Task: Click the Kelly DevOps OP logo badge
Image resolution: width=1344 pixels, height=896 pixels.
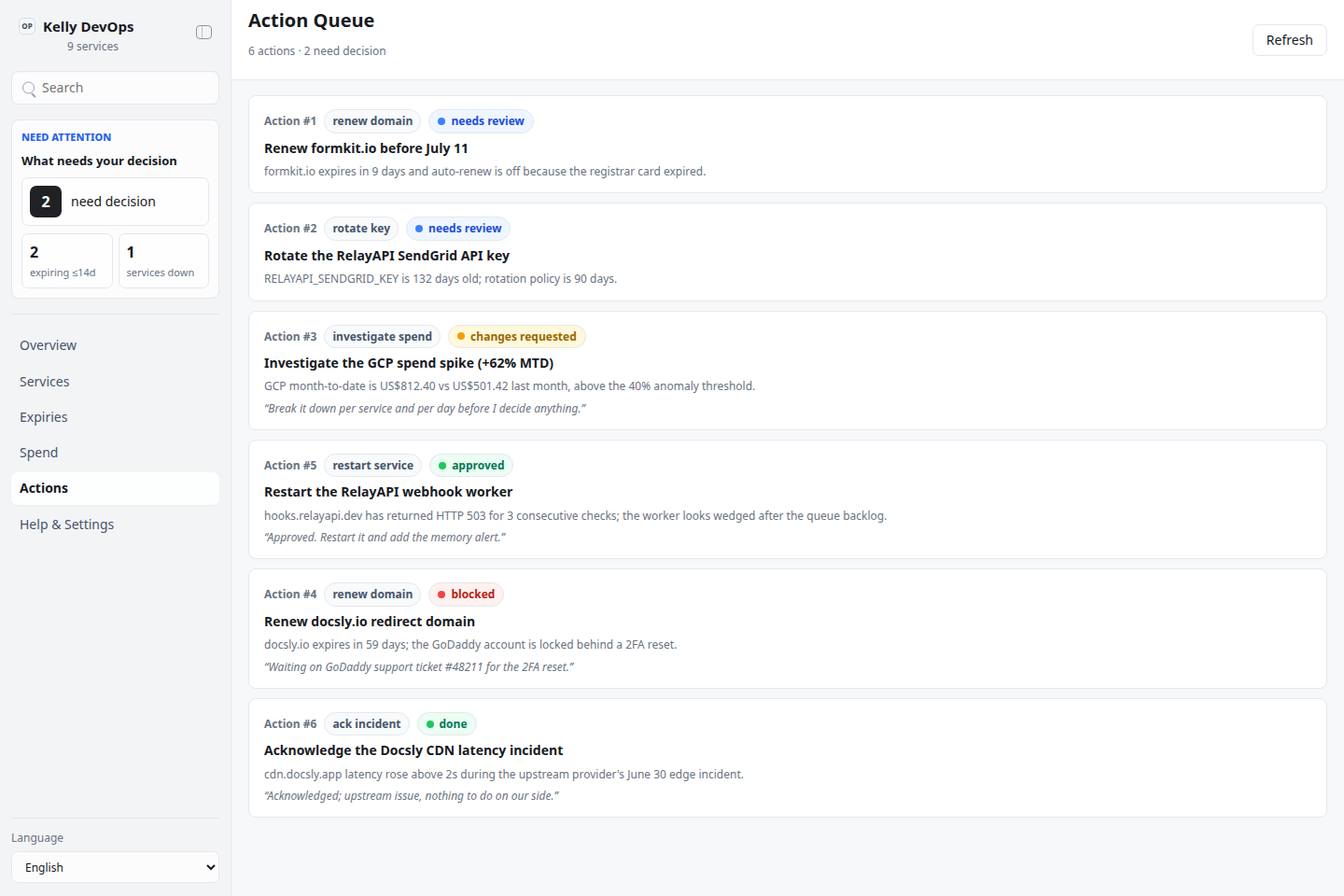Action: pyautogui.click(x=27, y=26)
